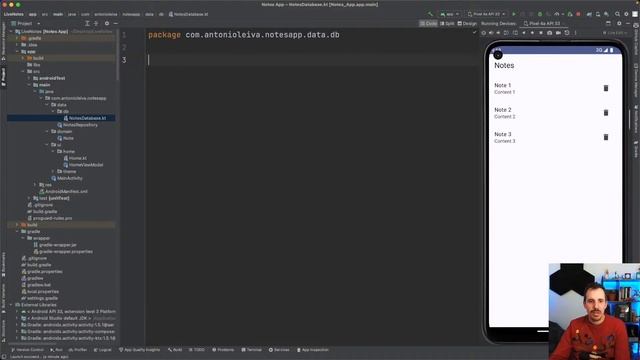640x360 pixels.
Task: Switch editor to Design view
Action: 467,23
